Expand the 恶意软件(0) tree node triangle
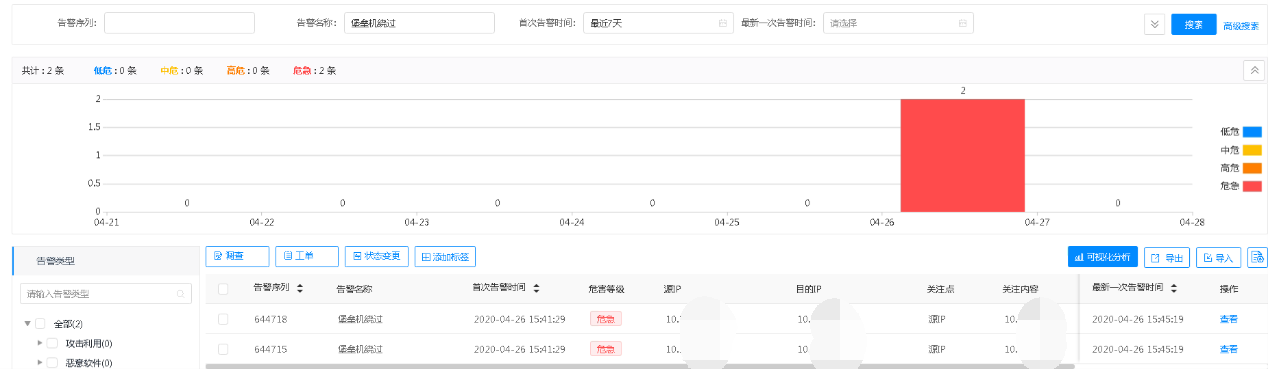This screenshot has height=369, width=1268. point(40,362)
